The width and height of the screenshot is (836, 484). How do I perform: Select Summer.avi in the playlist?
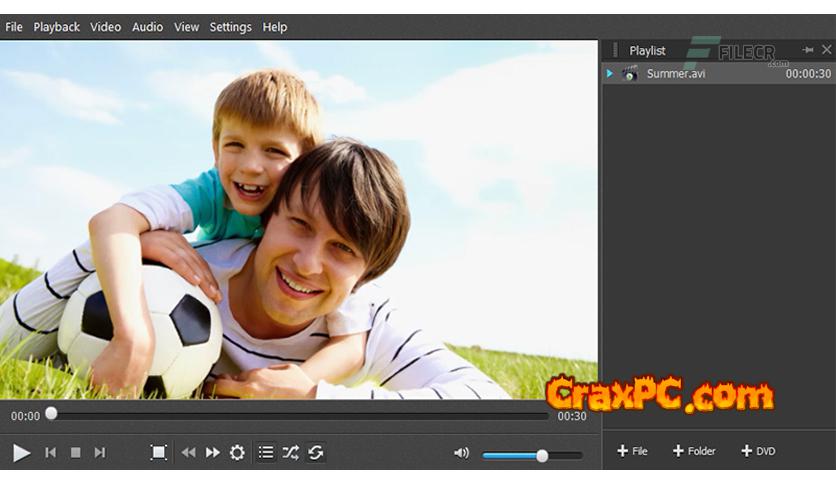675,74
